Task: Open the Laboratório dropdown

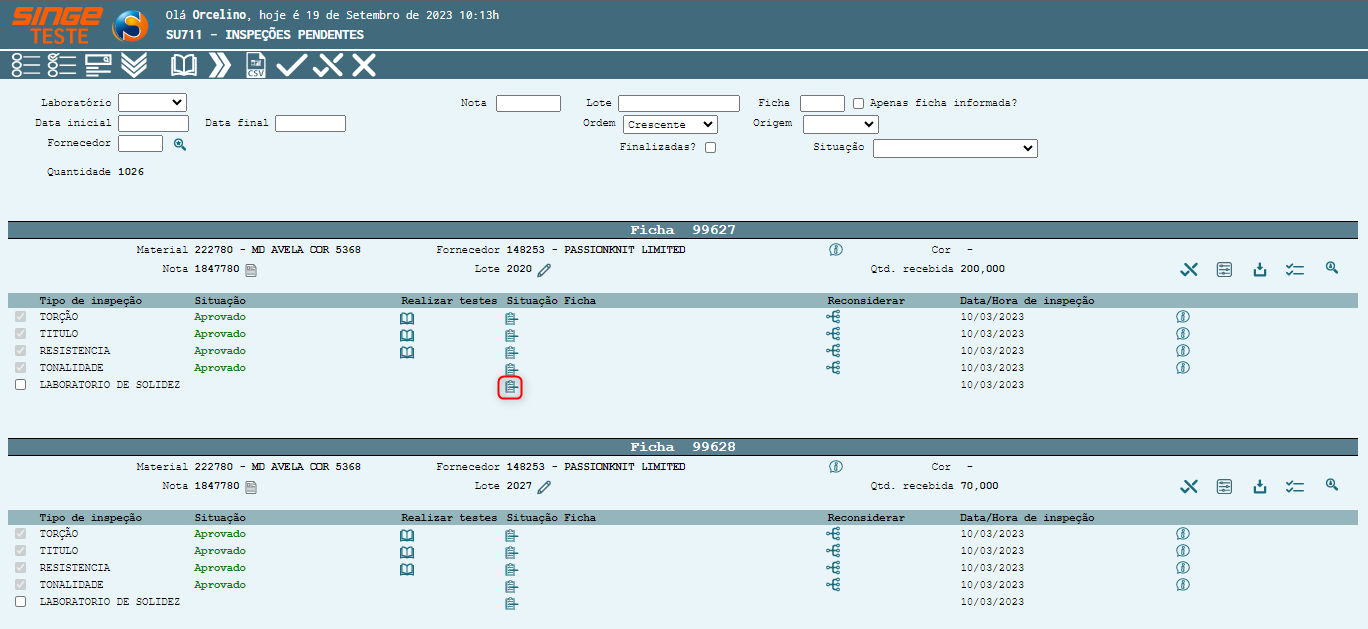Action: [x=152, y=102]
